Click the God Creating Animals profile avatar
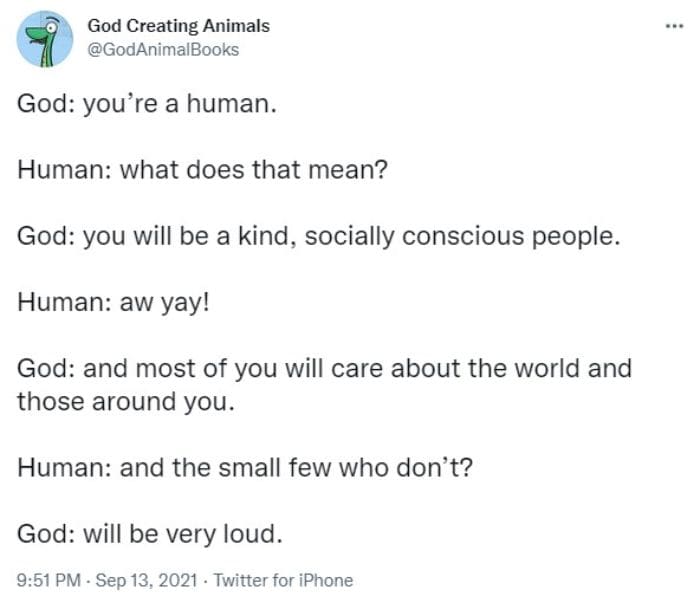This screenshot has height=597, width=700. coord(44,38)
